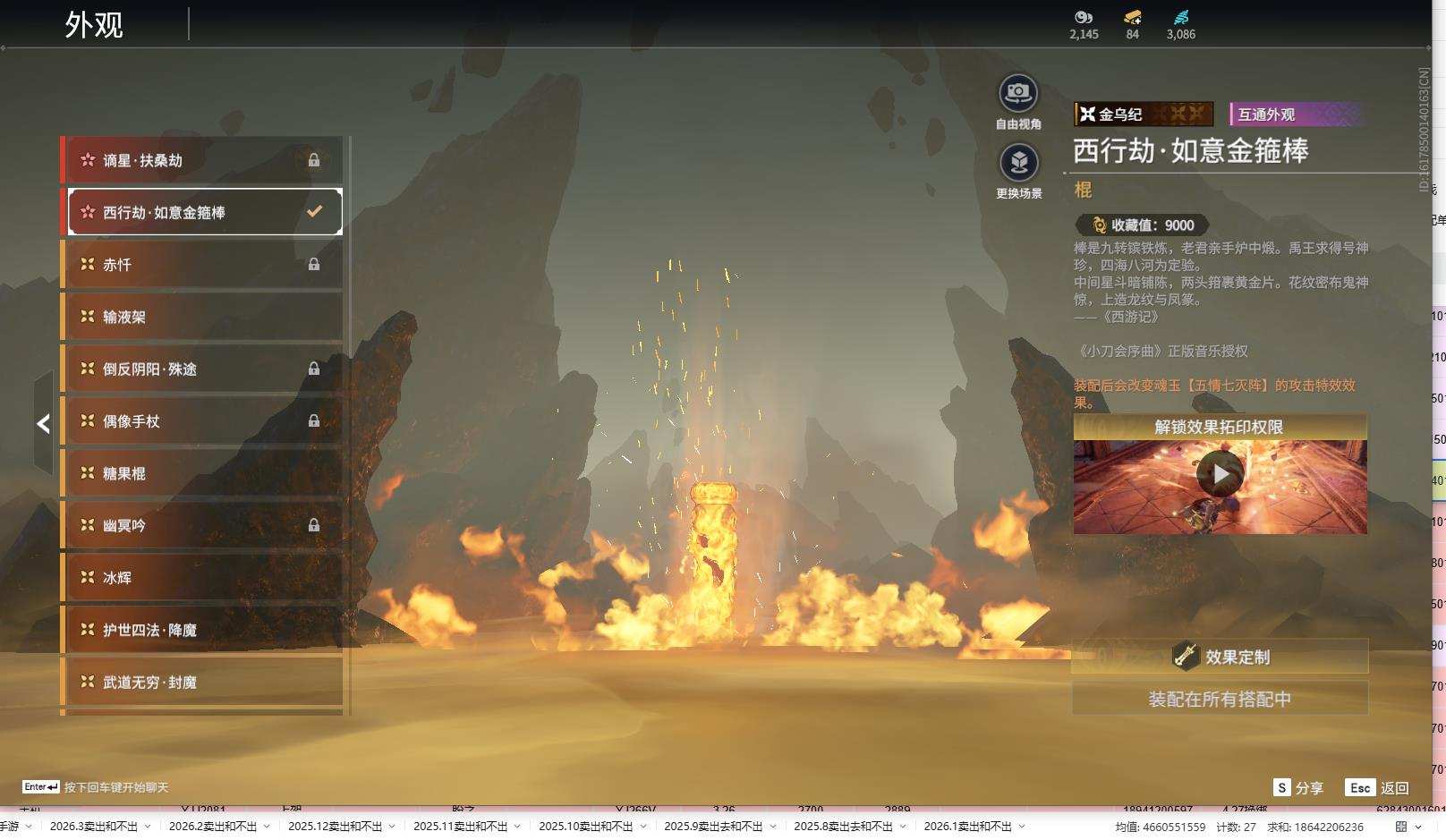
Task: Switch to the 2025.10卖出和不出 sheet tab
Action: (585, 827)
